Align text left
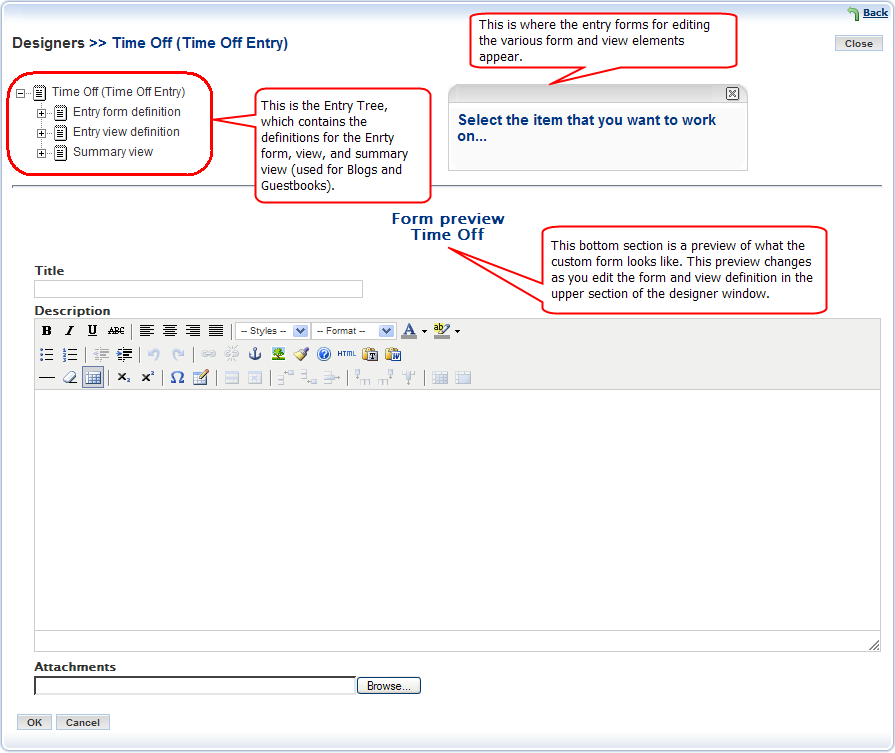Image resolution: width=895 pixels, height=753 pixels. [x=147, y=331]
